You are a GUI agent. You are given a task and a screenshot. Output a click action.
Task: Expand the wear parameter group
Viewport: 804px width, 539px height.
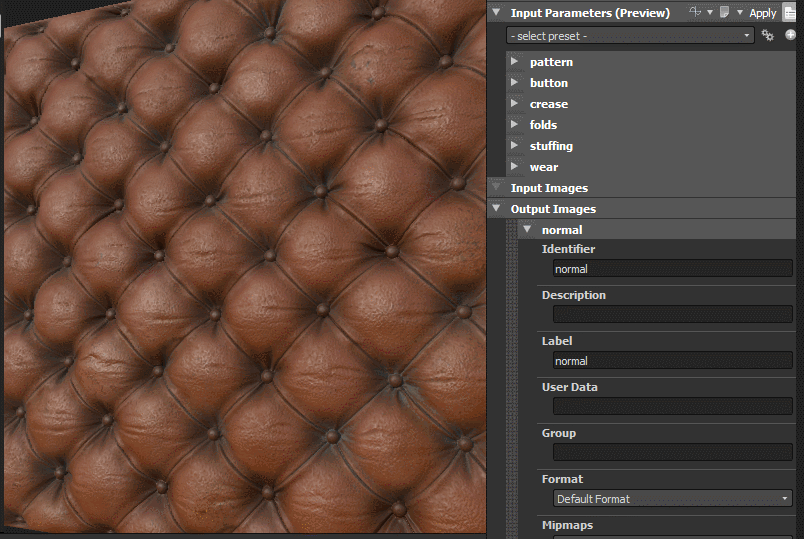tap(514, 166)
